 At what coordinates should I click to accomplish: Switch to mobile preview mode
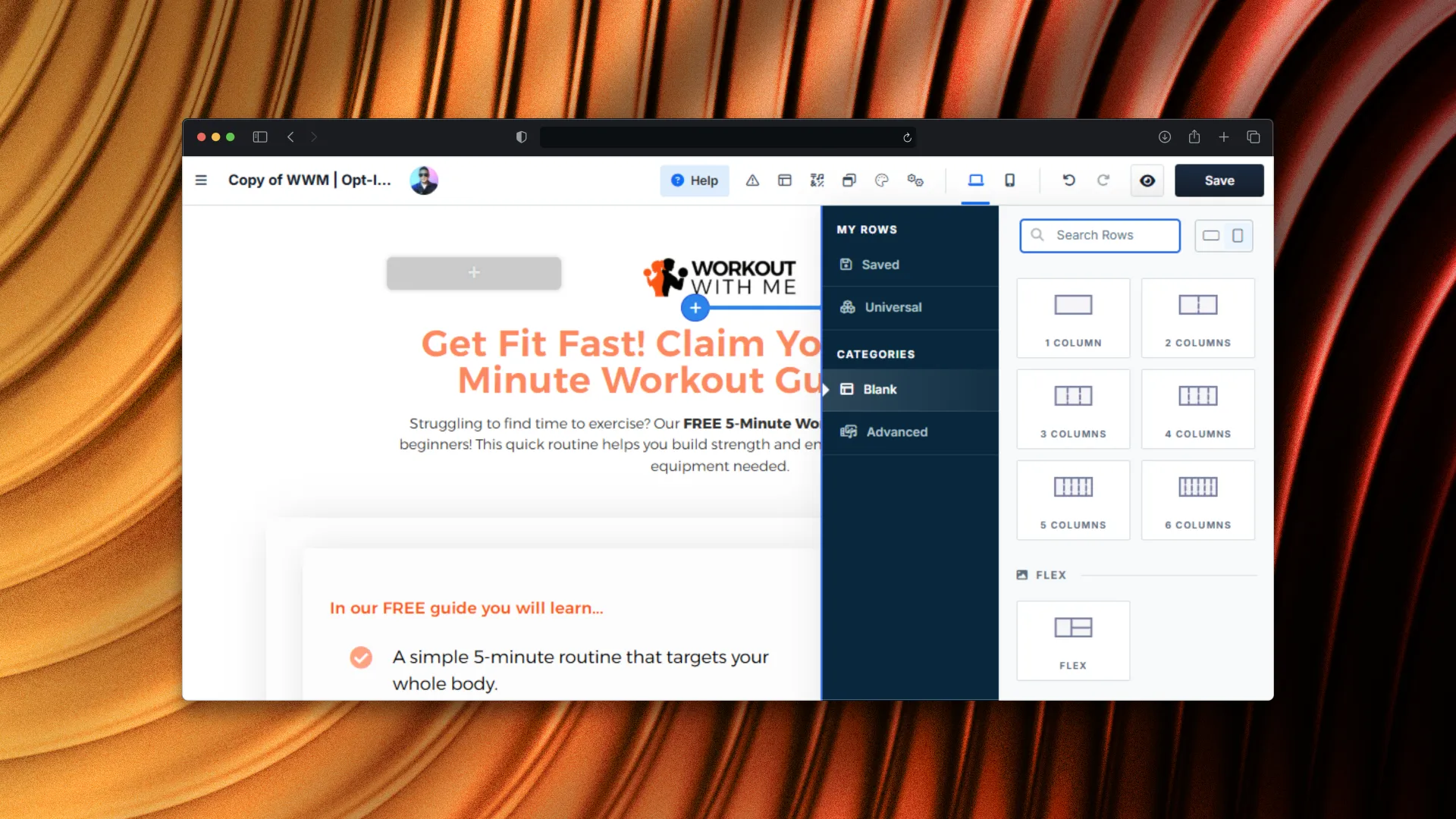[1009, 180]
